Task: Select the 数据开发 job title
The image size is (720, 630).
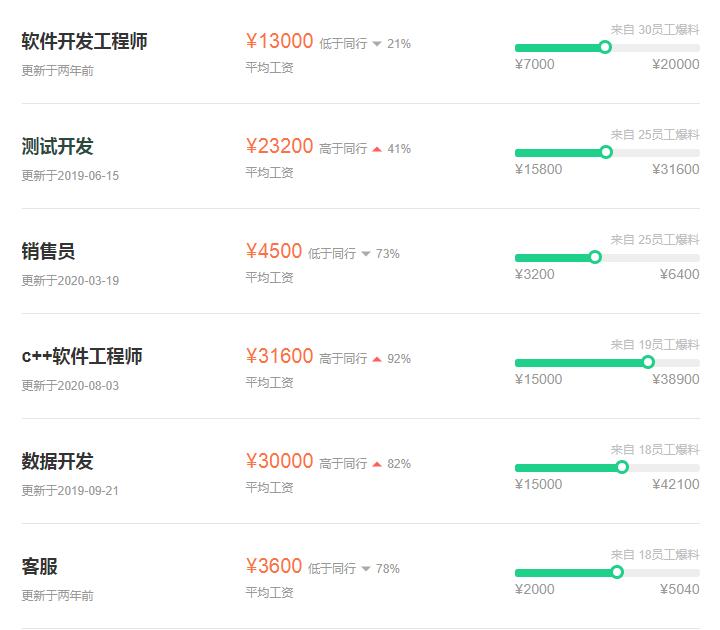Action: 57,462
